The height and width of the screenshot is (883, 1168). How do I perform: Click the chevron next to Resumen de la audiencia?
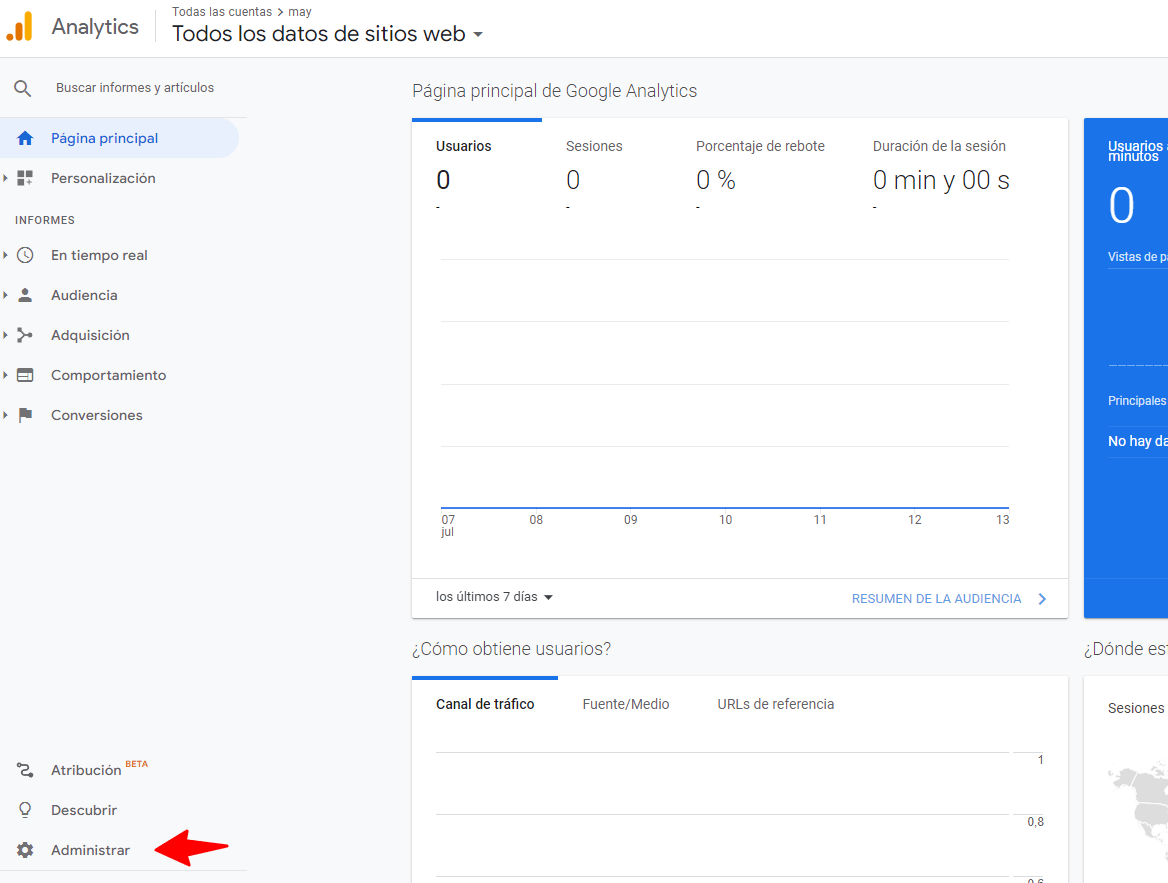[1042, 599]
